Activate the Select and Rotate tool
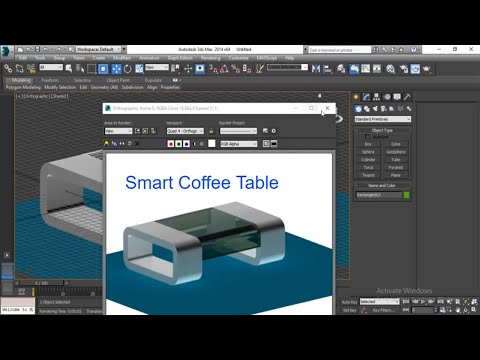Viewport: 480px width, 360px height. click(x=128, y=69)
